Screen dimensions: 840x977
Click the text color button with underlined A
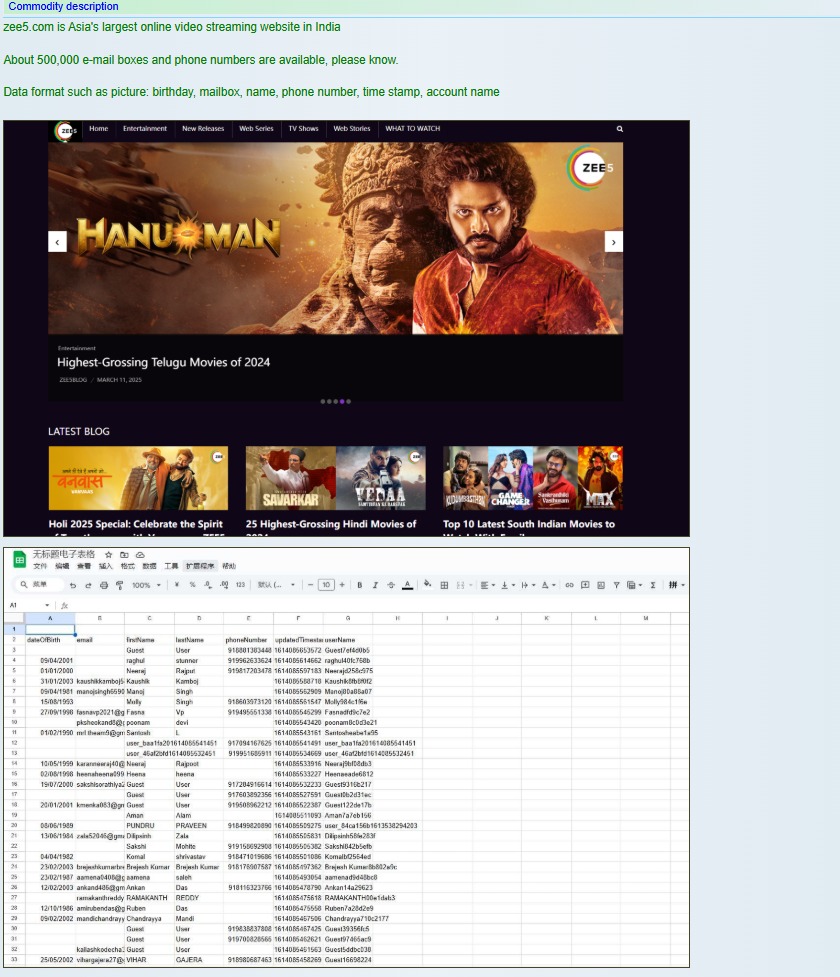407,585
